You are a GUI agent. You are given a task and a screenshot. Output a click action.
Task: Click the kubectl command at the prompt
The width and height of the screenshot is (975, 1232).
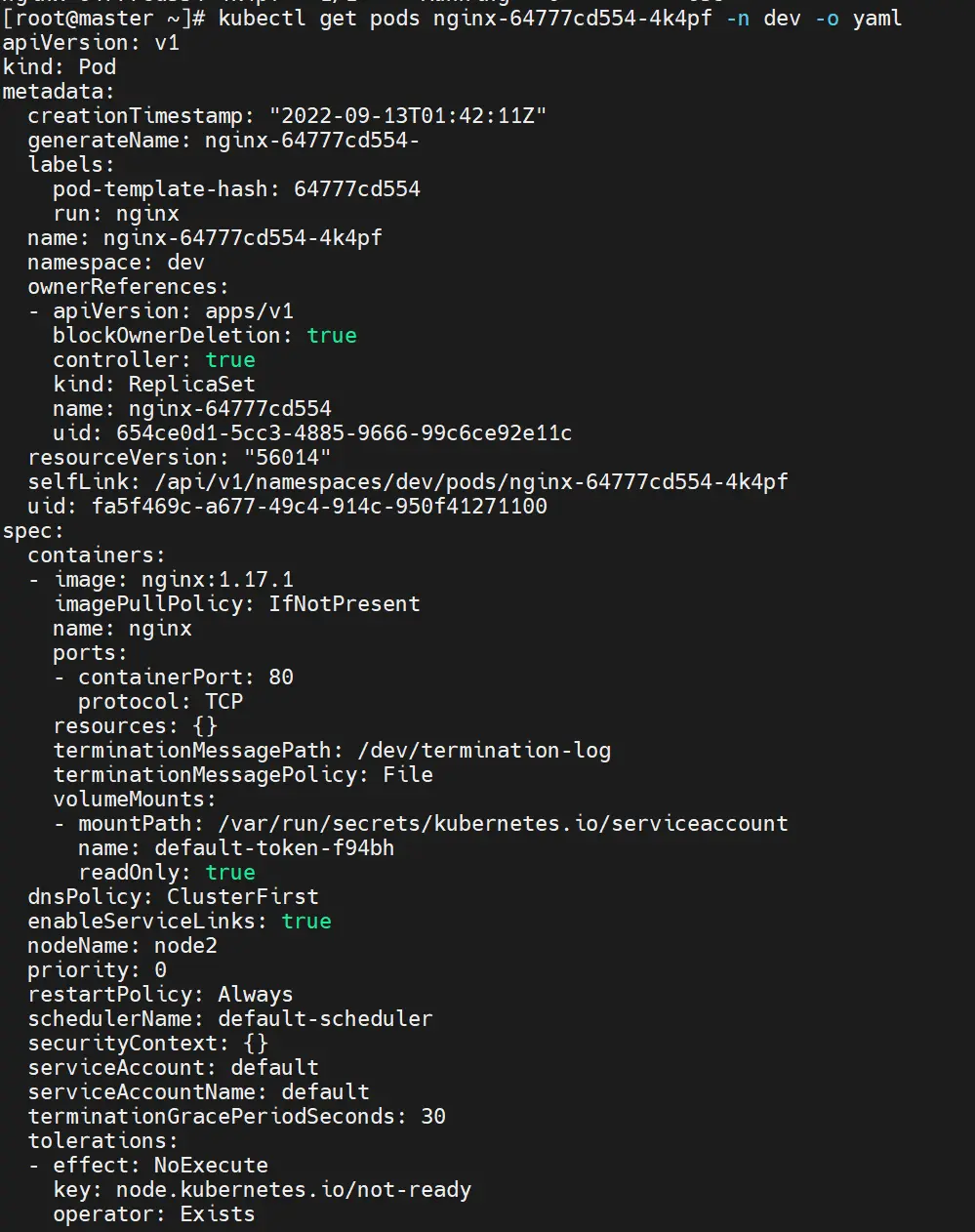coord(559,19)
